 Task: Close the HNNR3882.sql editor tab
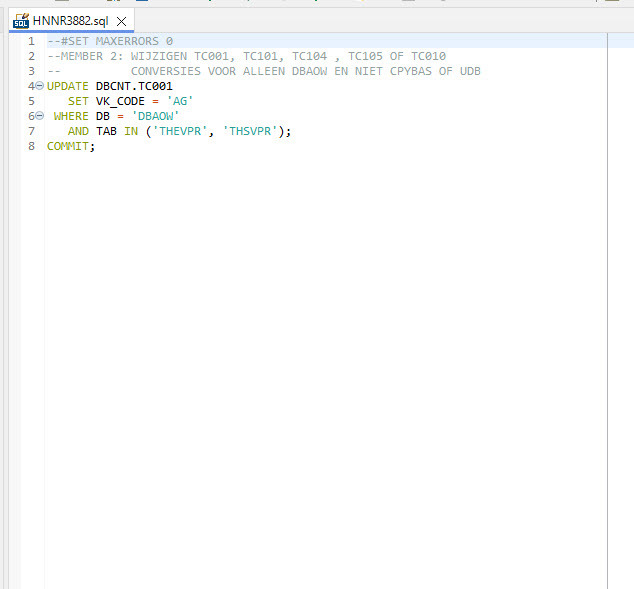pyautogui.click(x=121, y=21)
